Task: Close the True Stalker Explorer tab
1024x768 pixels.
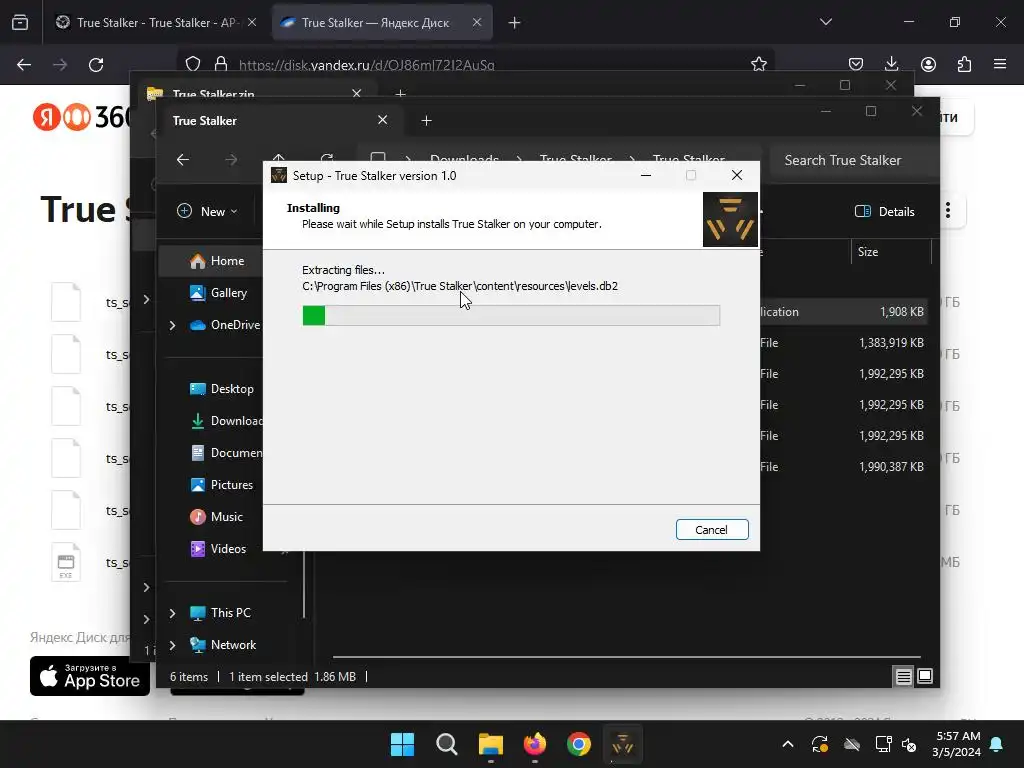Action: [x=383, y=120]
